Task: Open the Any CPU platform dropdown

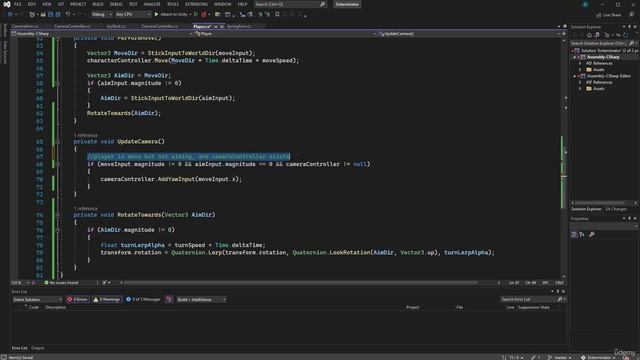Action: tap(133, 14)
